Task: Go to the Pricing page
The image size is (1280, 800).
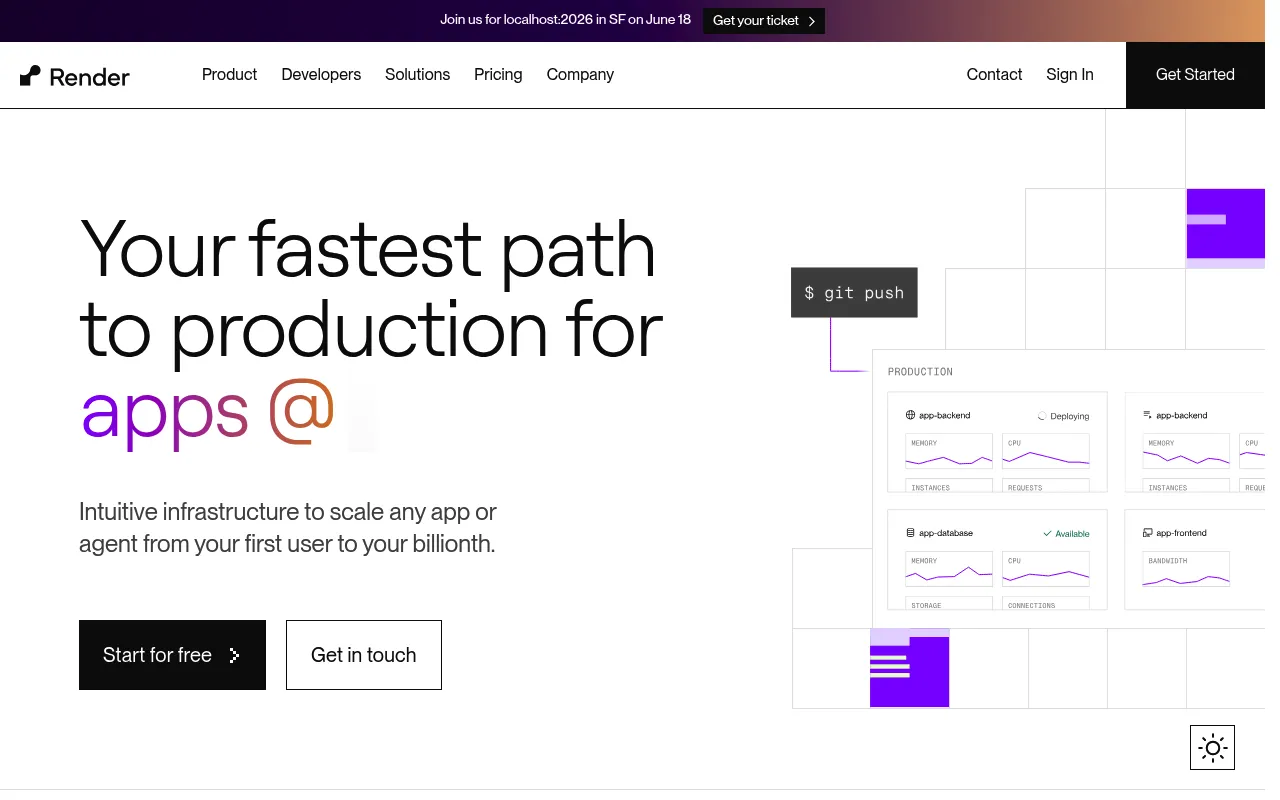Action: pyautogui.click(x=498, y=75)
